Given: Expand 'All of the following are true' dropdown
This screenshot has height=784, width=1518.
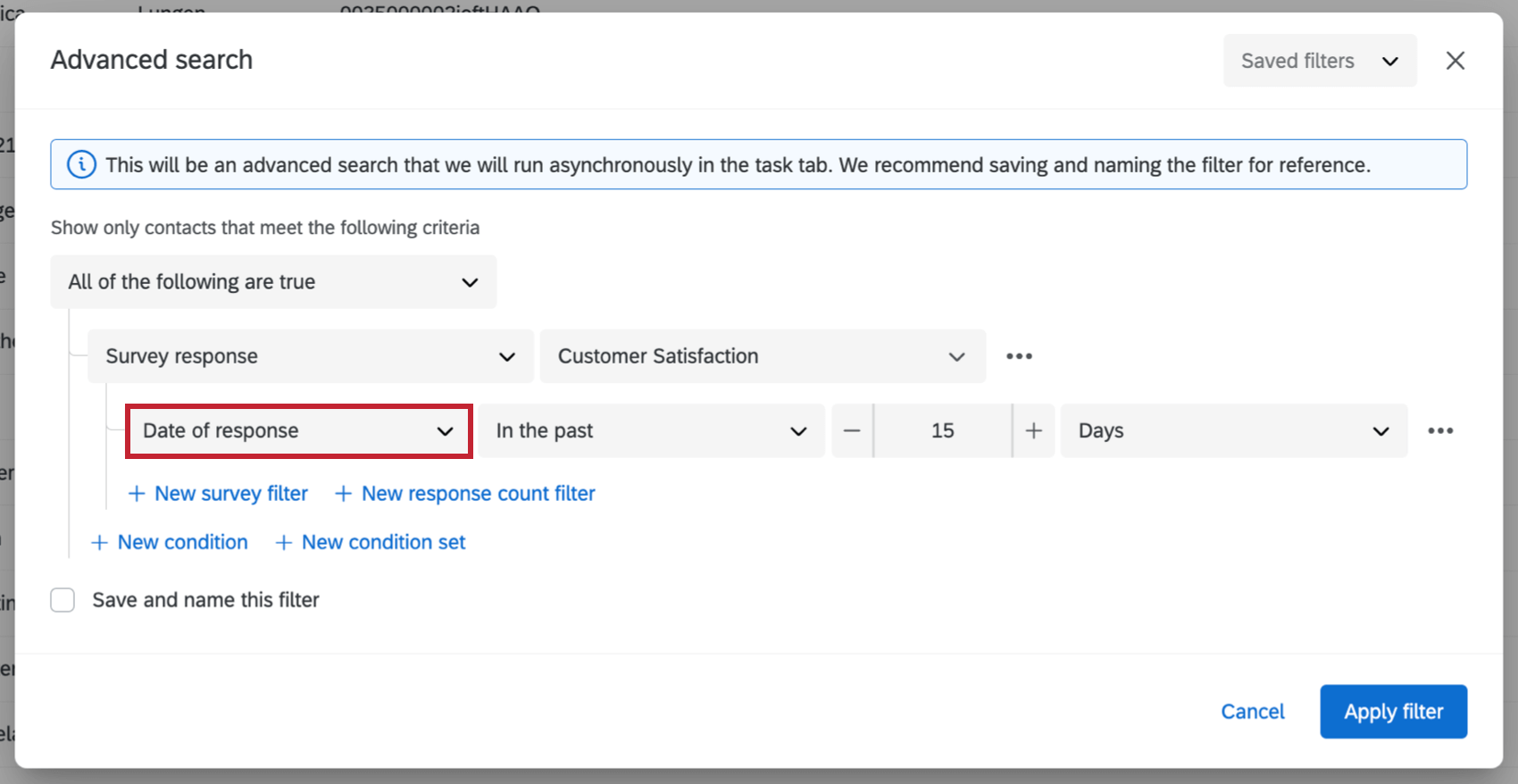Looking at the screenshot, I should pos(273,282).
